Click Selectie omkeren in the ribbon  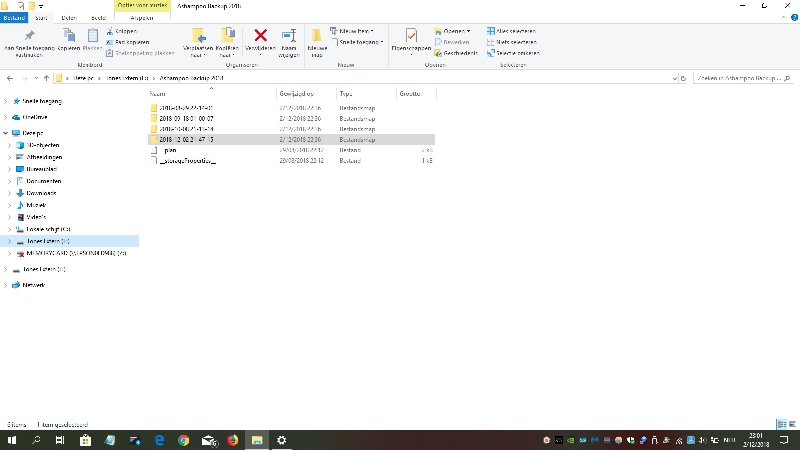pos(511,53)
